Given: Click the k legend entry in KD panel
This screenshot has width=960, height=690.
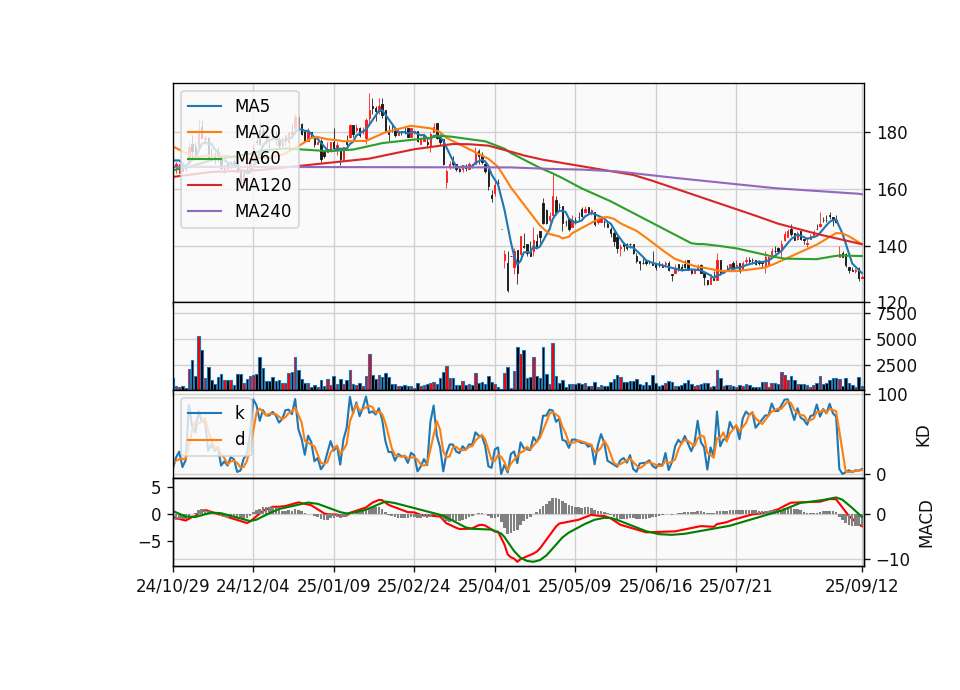Looking at the screenshot, I should pos(239,413).
